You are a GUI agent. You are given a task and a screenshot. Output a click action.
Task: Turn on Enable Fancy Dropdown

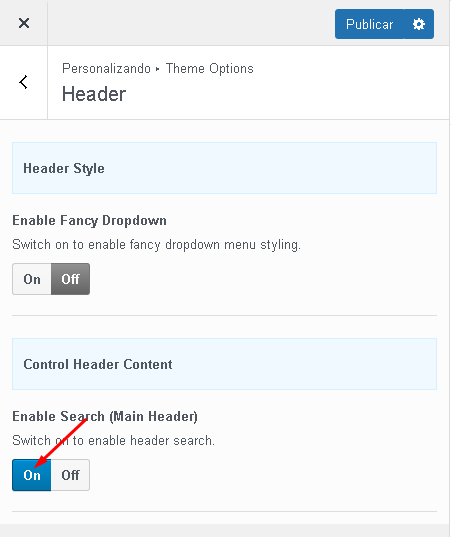[32, 279]
